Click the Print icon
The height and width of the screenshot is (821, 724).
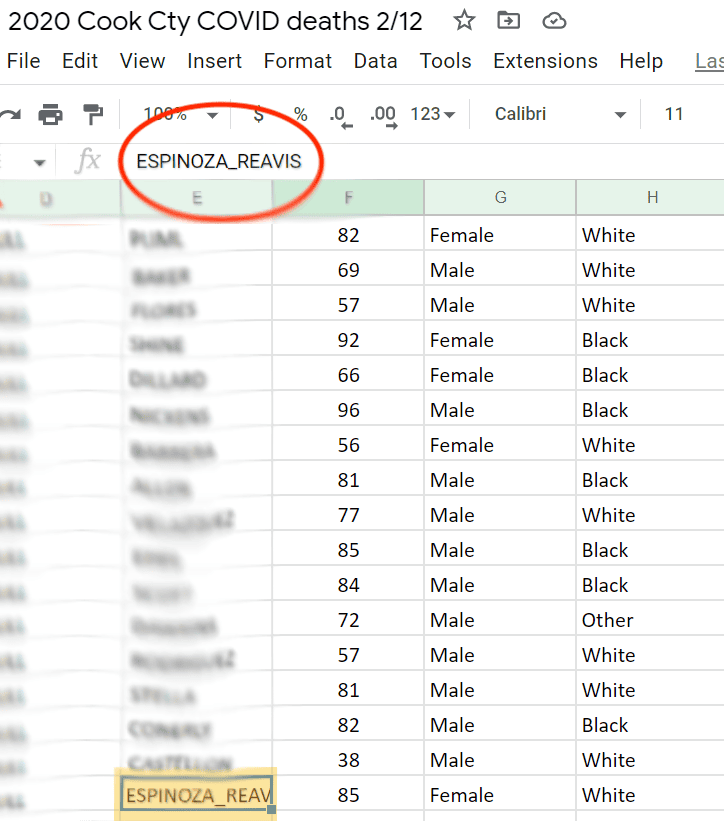tap(50, 114)
